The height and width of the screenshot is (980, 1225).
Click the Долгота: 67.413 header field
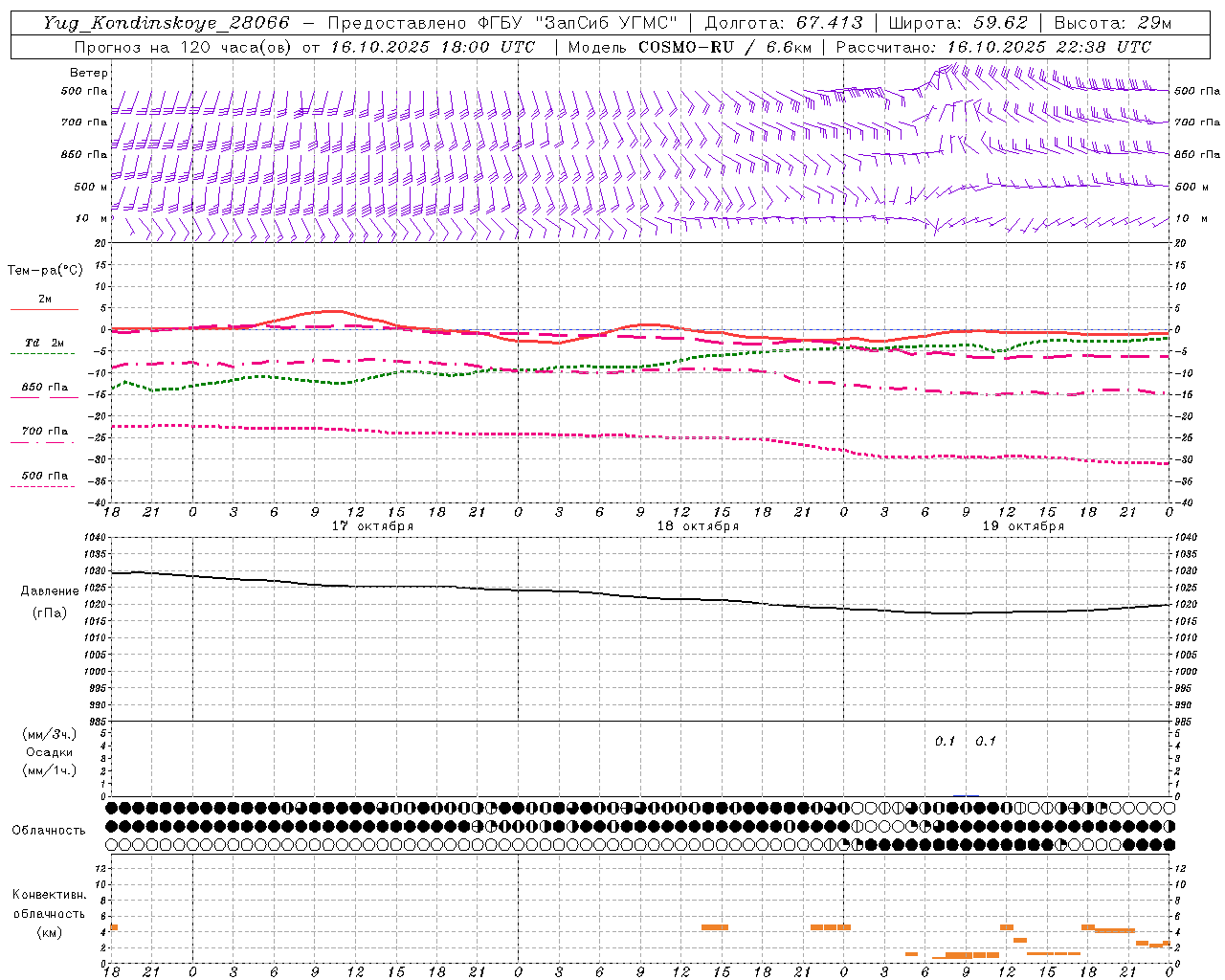coord(784,23)
